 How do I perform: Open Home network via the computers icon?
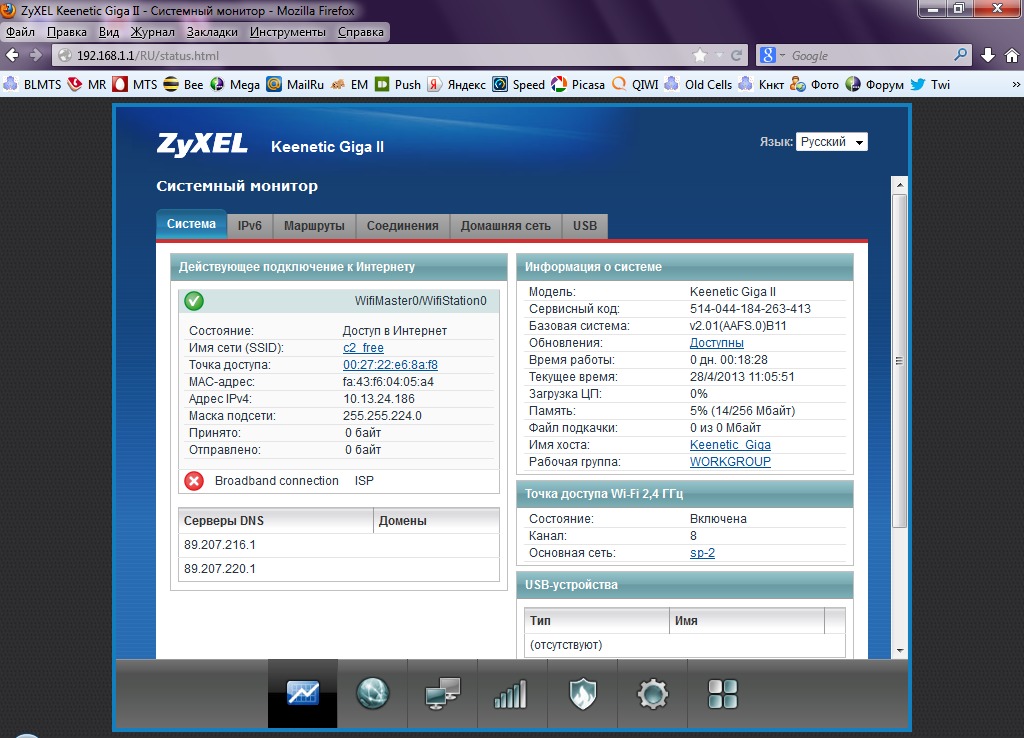point(442,693)
